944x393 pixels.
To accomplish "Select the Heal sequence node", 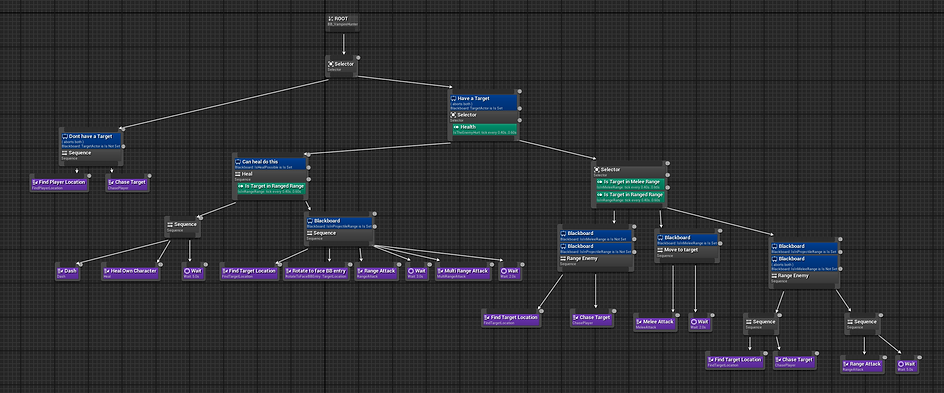I will point(270,176).
